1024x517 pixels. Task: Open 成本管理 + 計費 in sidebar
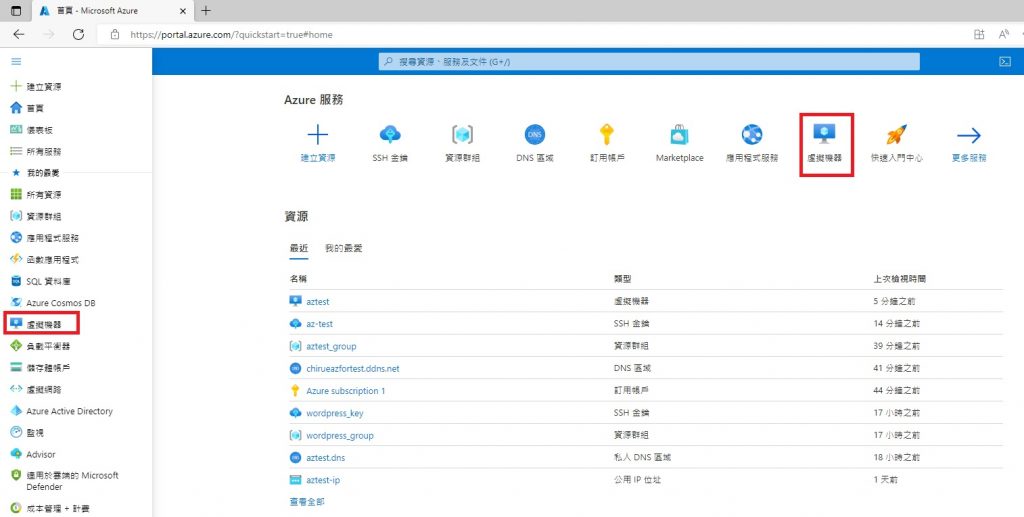57,508
